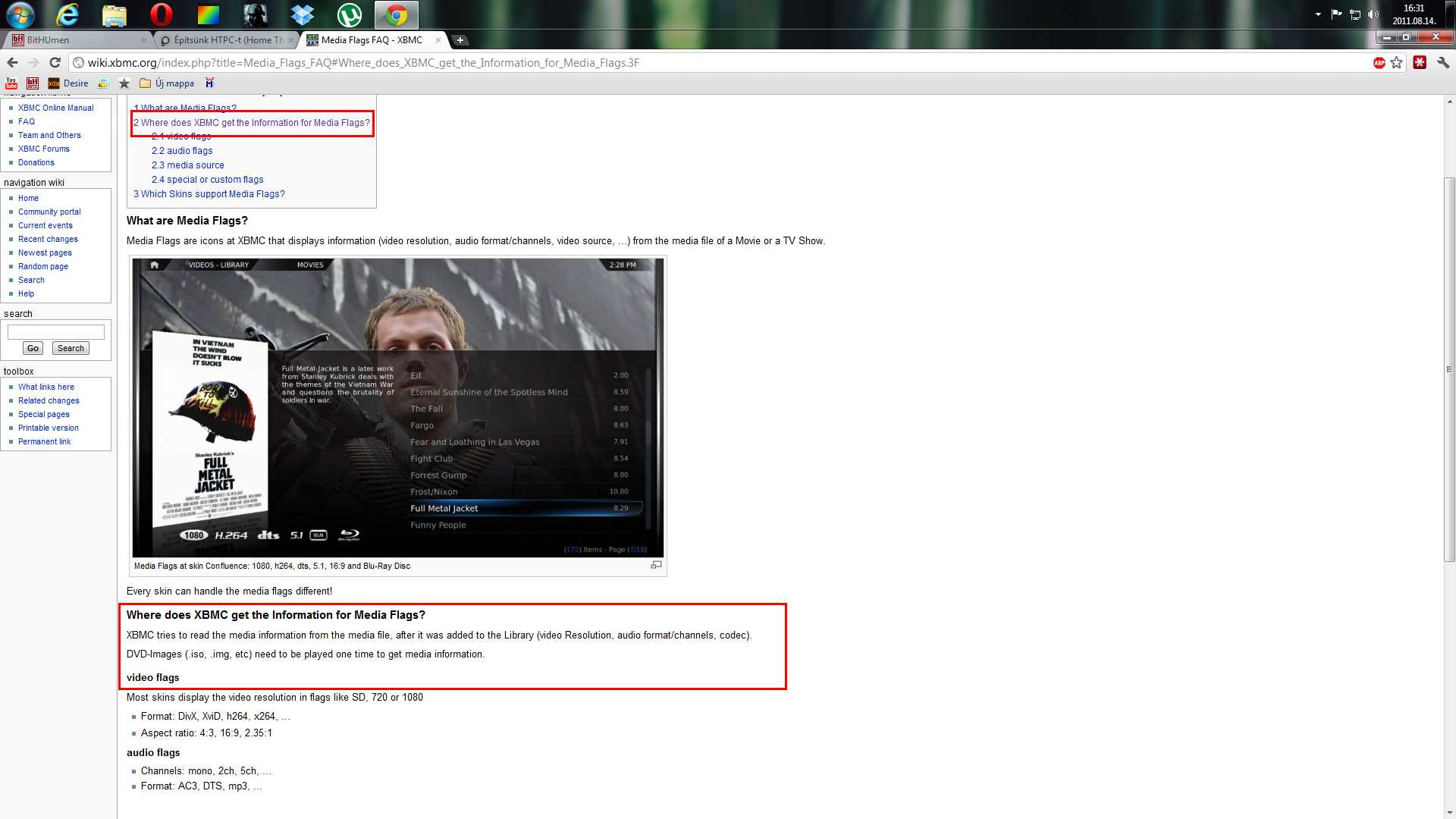This screenshot has width=1456, height=819.
Task: Select the Chrome icon on the taskbar
Action: tap(396, 14)
